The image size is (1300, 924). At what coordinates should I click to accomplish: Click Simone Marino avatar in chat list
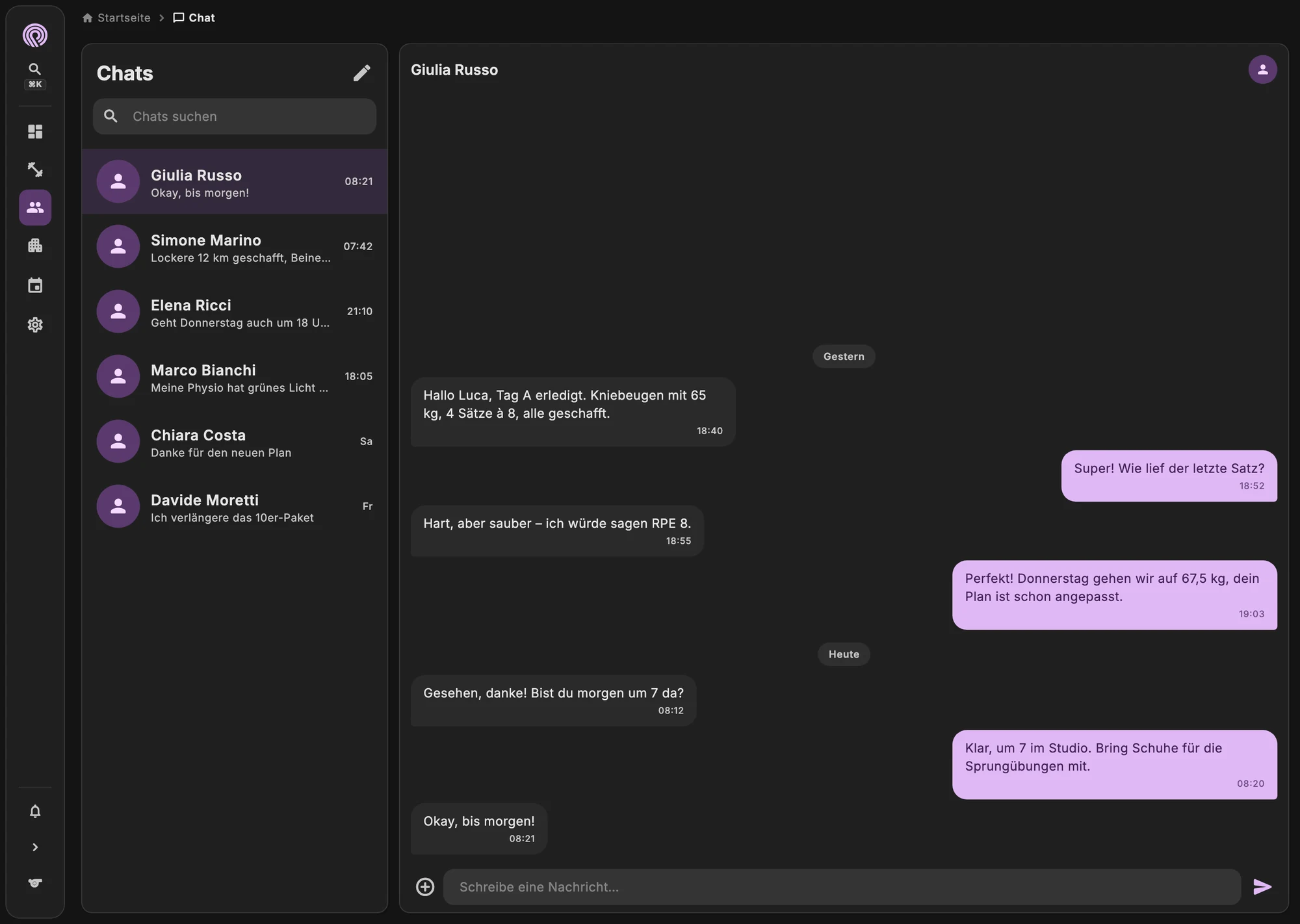[x=118, y=246]
